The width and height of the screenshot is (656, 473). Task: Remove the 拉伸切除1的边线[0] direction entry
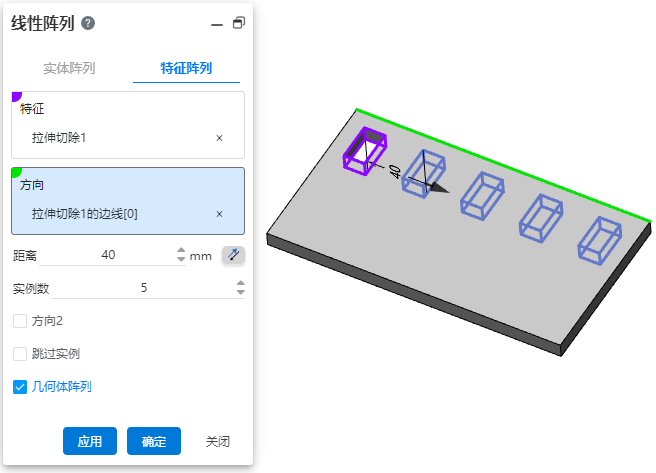tap(219, 214)
